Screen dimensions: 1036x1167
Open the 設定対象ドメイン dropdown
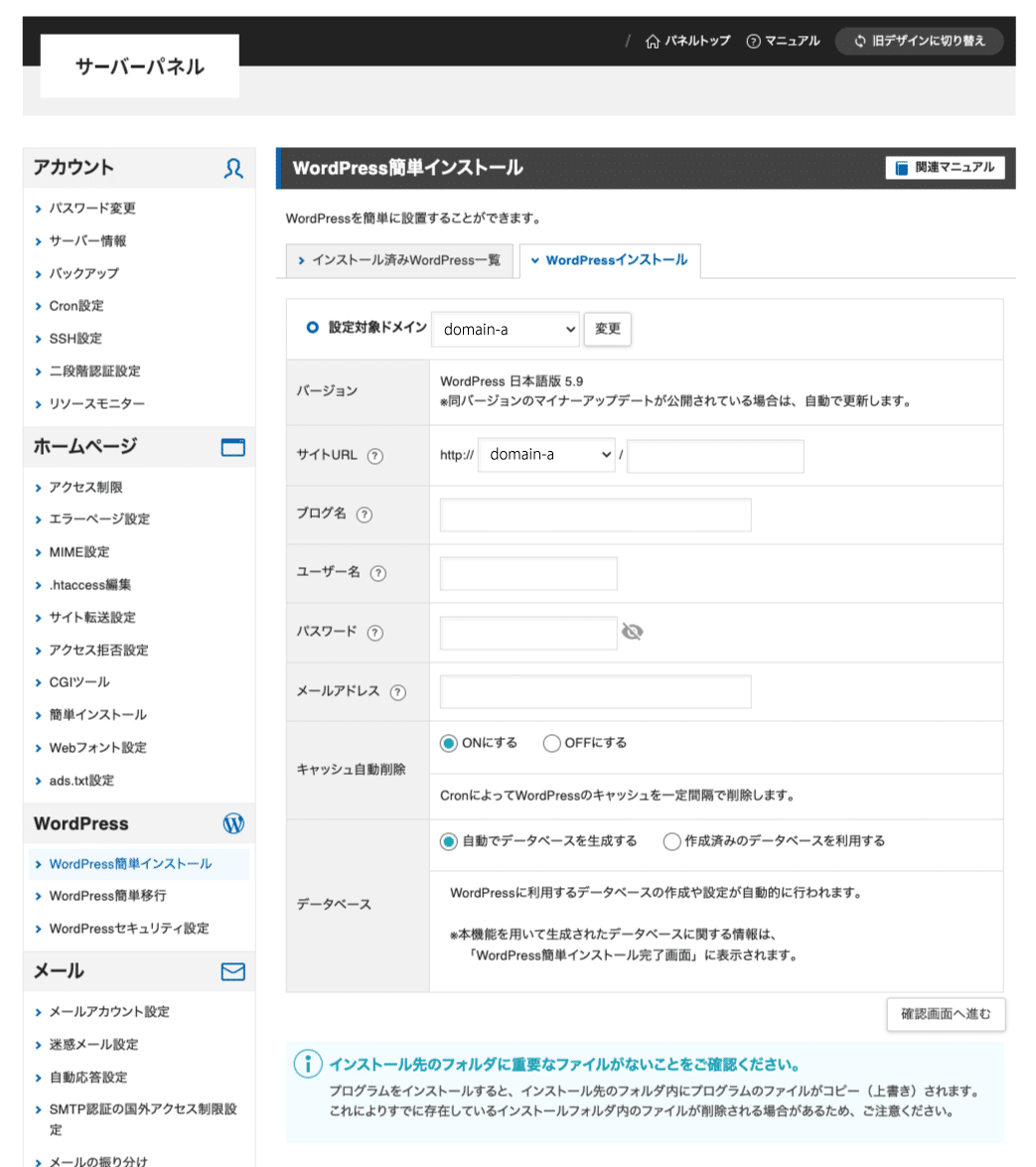coord(506,329)
